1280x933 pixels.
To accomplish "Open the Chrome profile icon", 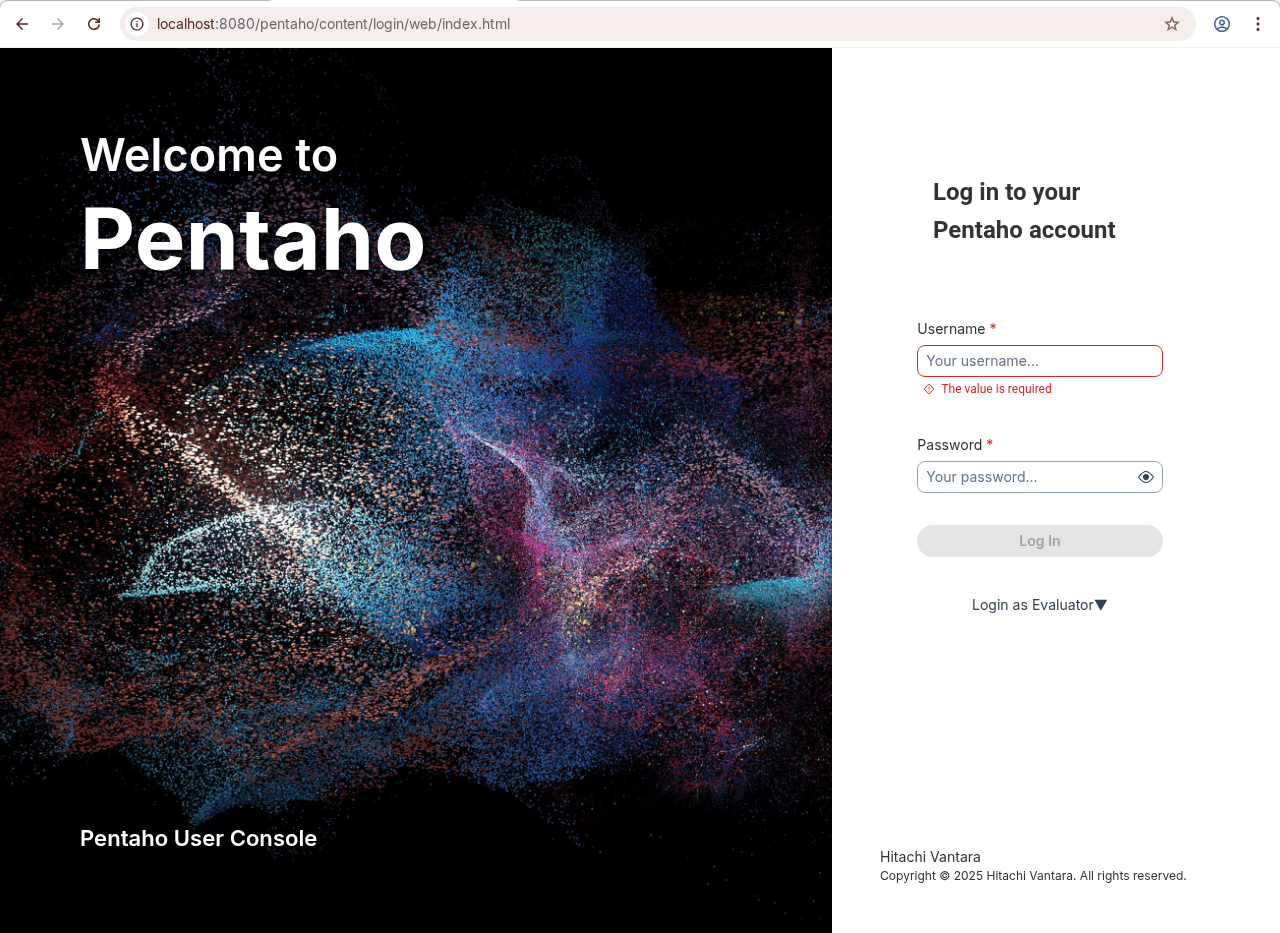I will [x=1222, y=24].
